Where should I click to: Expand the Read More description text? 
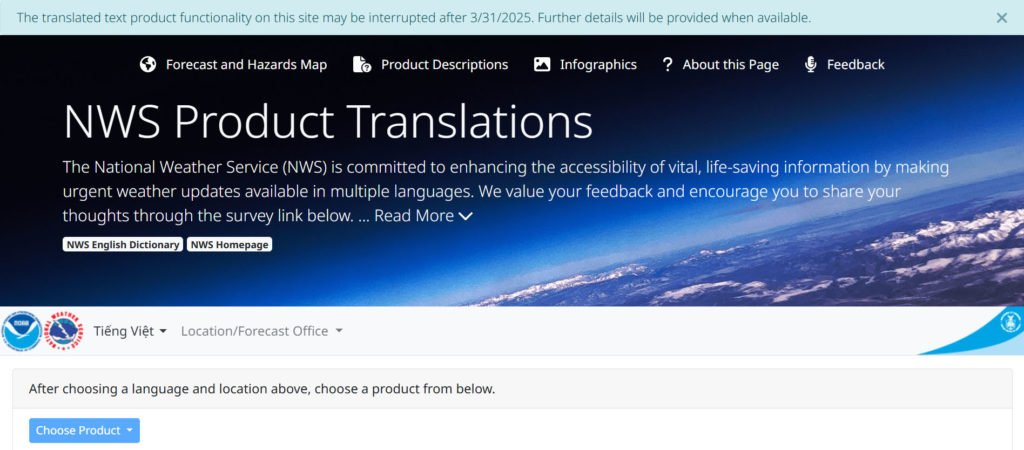424,215
